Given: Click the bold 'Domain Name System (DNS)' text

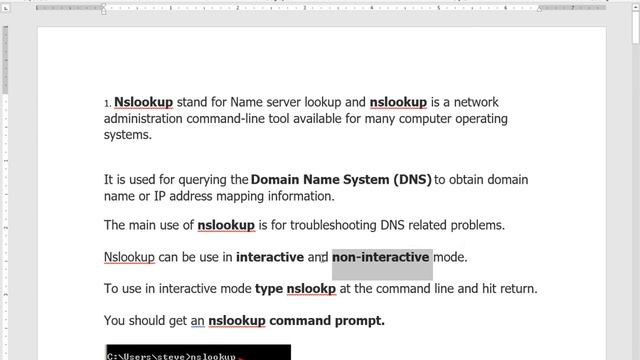Looking at the screenshot, I should (x=341, y=180).
